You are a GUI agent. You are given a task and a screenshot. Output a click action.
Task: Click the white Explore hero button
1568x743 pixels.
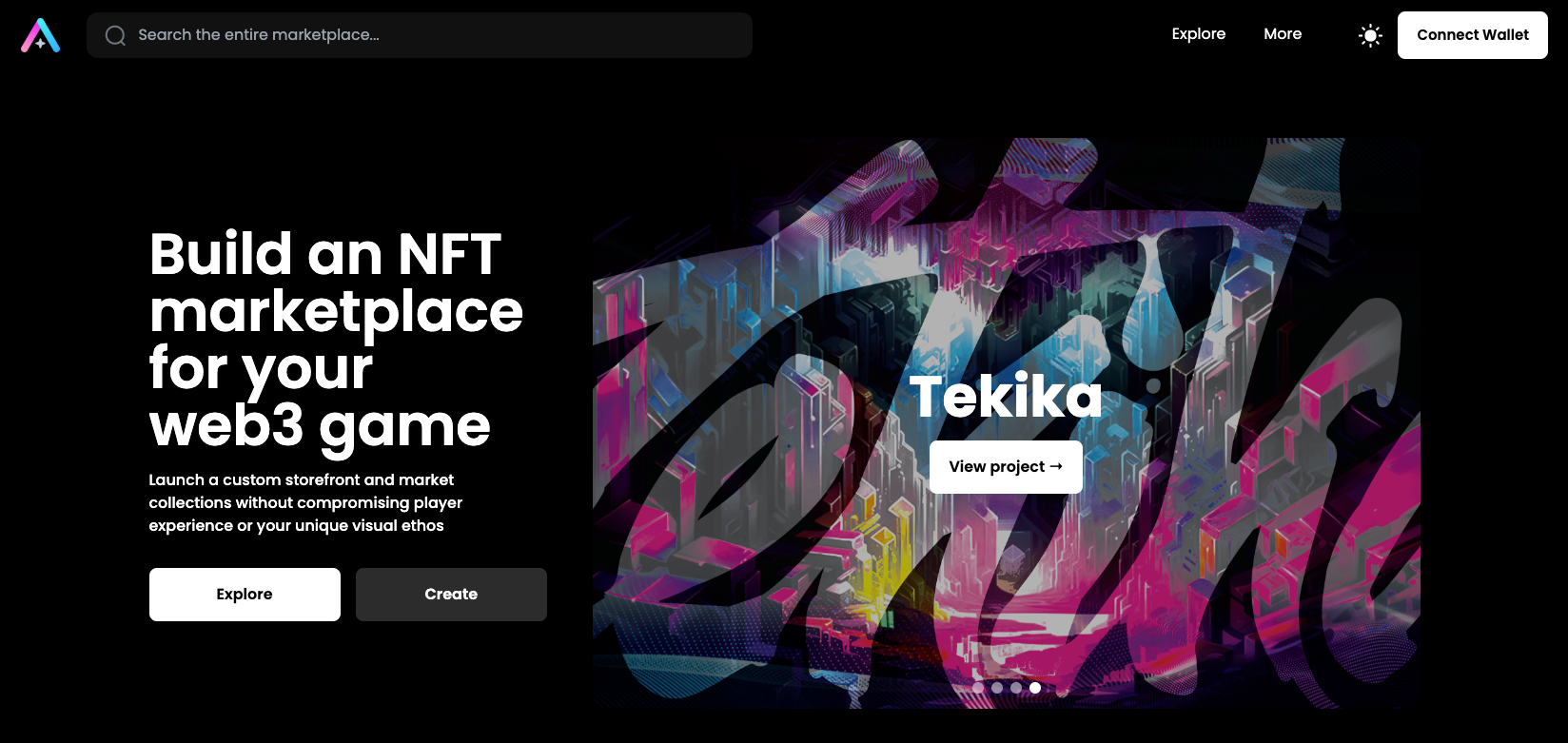pyautogui.click(x=245, y=595)
